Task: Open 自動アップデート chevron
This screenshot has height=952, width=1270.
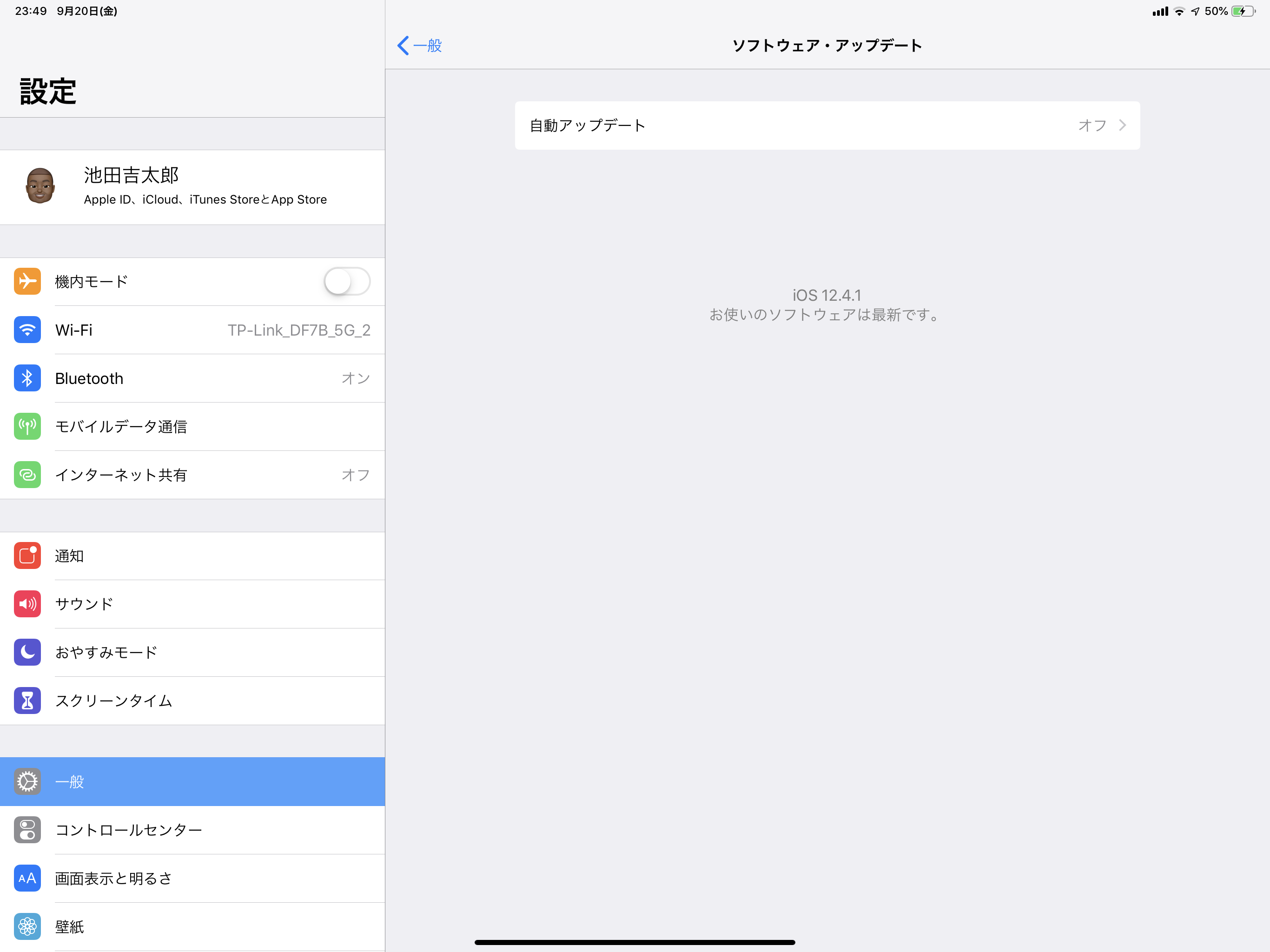Action: 1123,125
